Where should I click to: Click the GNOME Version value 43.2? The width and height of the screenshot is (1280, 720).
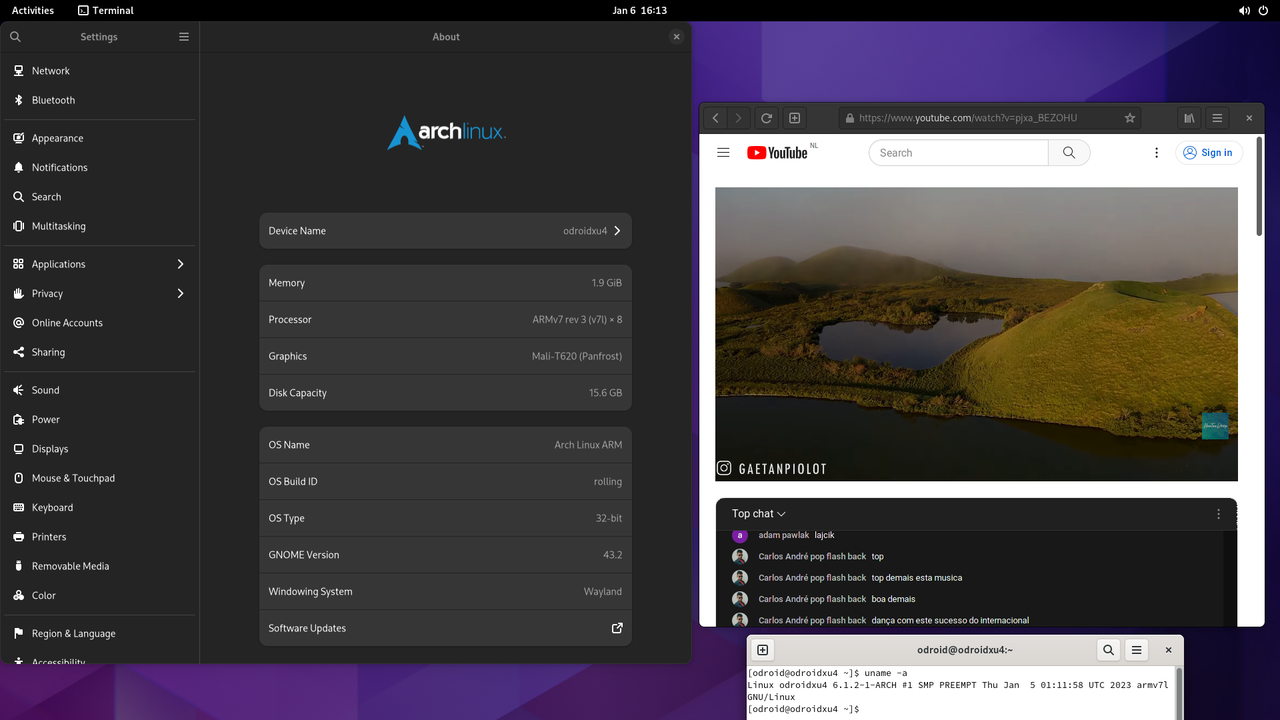(612, 555)
